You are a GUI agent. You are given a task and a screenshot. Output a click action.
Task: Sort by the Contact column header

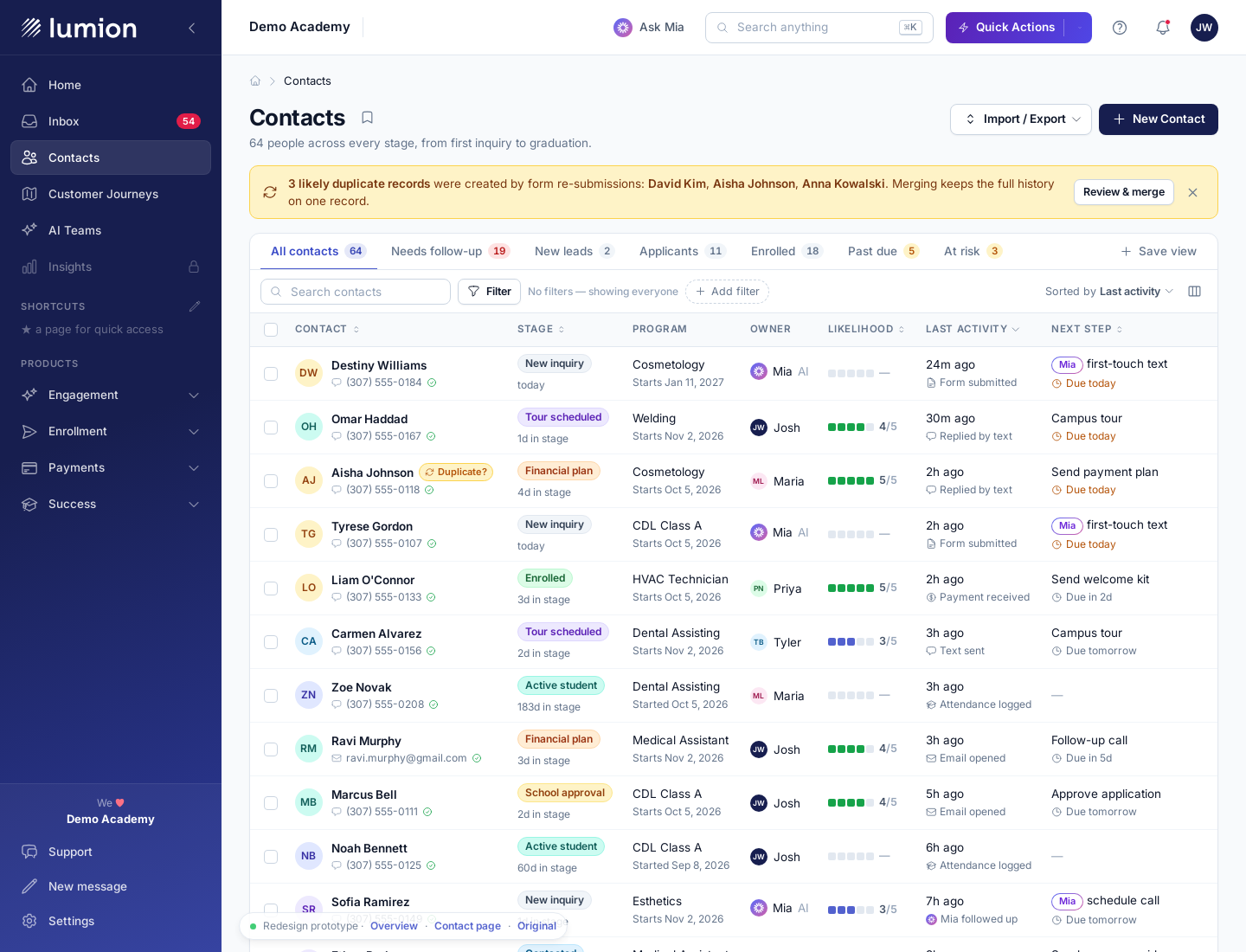point(327,329)
